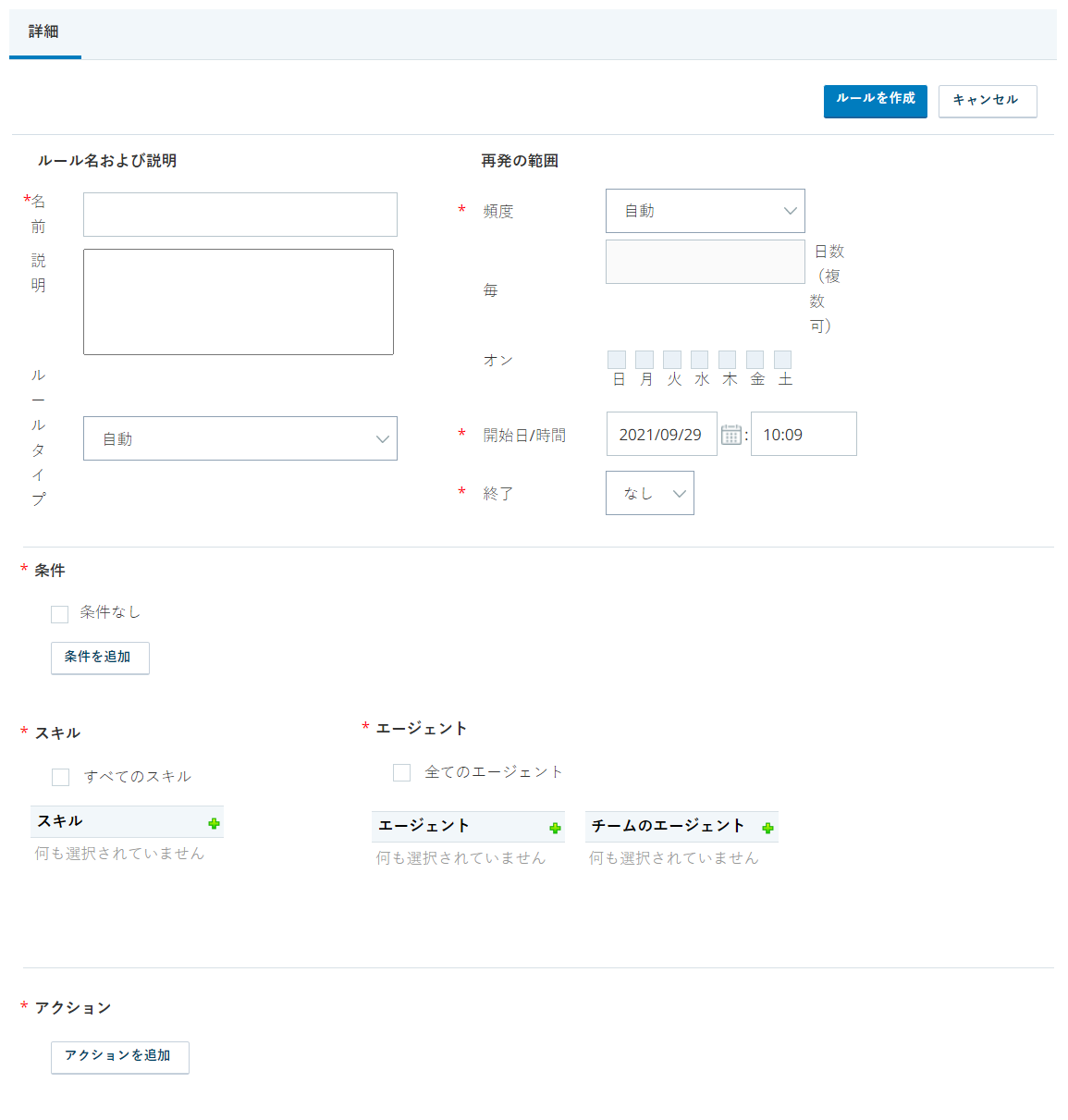This screenshot has height=1120, width=1068.
Task: Toggle the 日 (Sunday) checkbox
Action: coord(617,360)
